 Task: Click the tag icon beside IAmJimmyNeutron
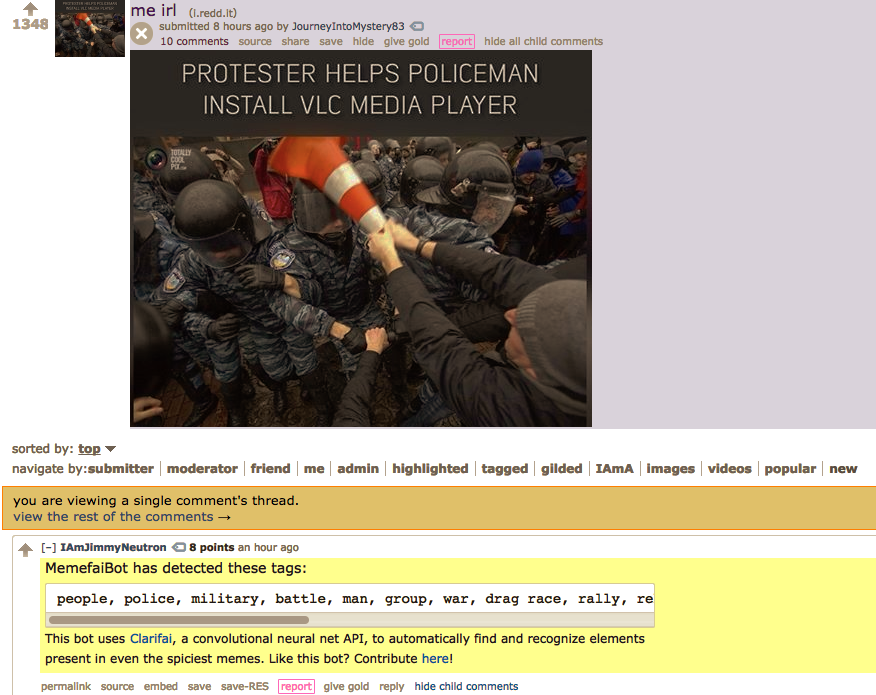click(x=178, y=547)
